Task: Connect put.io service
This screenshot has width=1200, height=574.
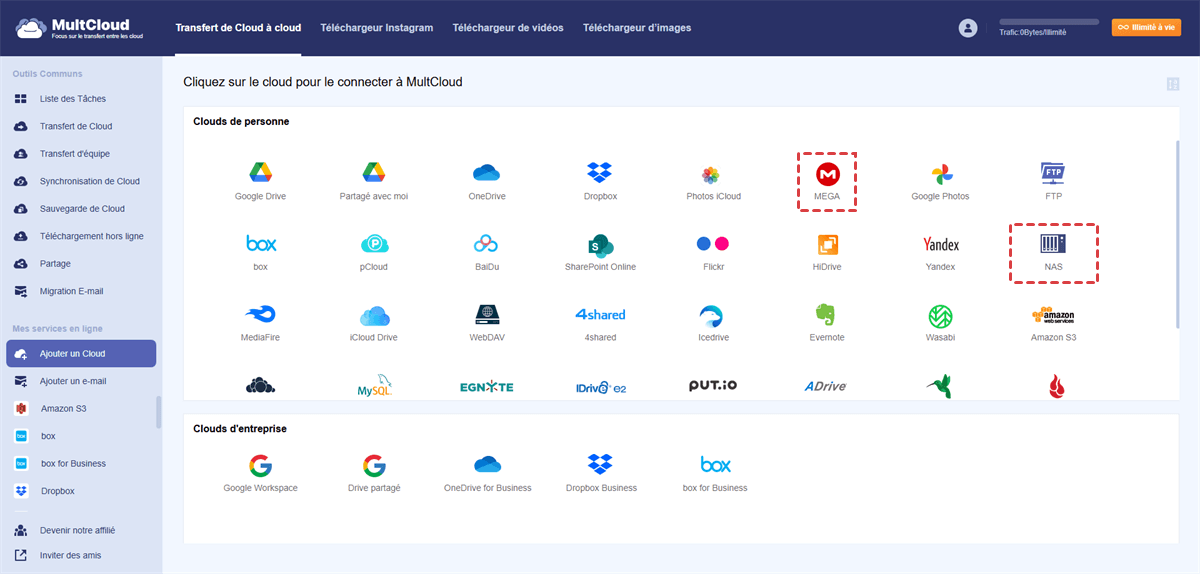Action: pos(713,386)
